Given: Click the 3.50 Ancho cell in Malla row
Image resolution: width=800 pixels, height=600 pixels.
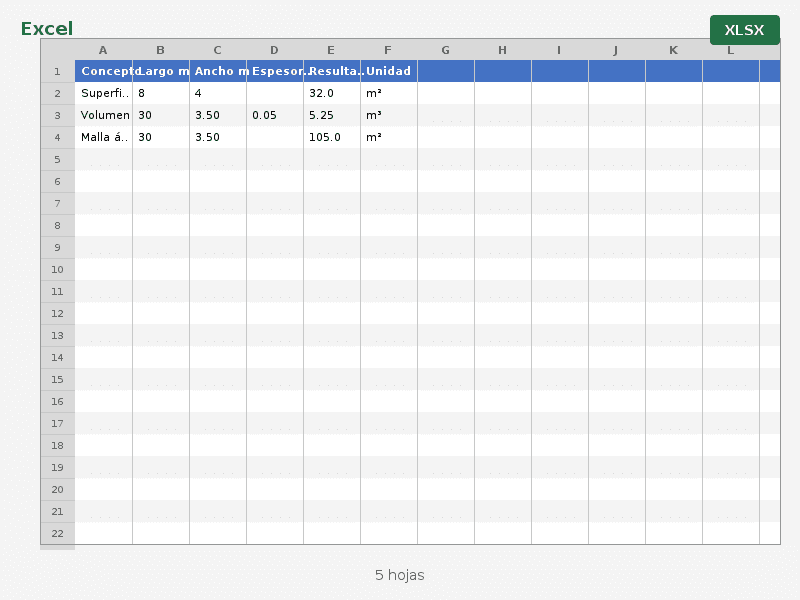Looking at the screenshot, I should 218,137.
